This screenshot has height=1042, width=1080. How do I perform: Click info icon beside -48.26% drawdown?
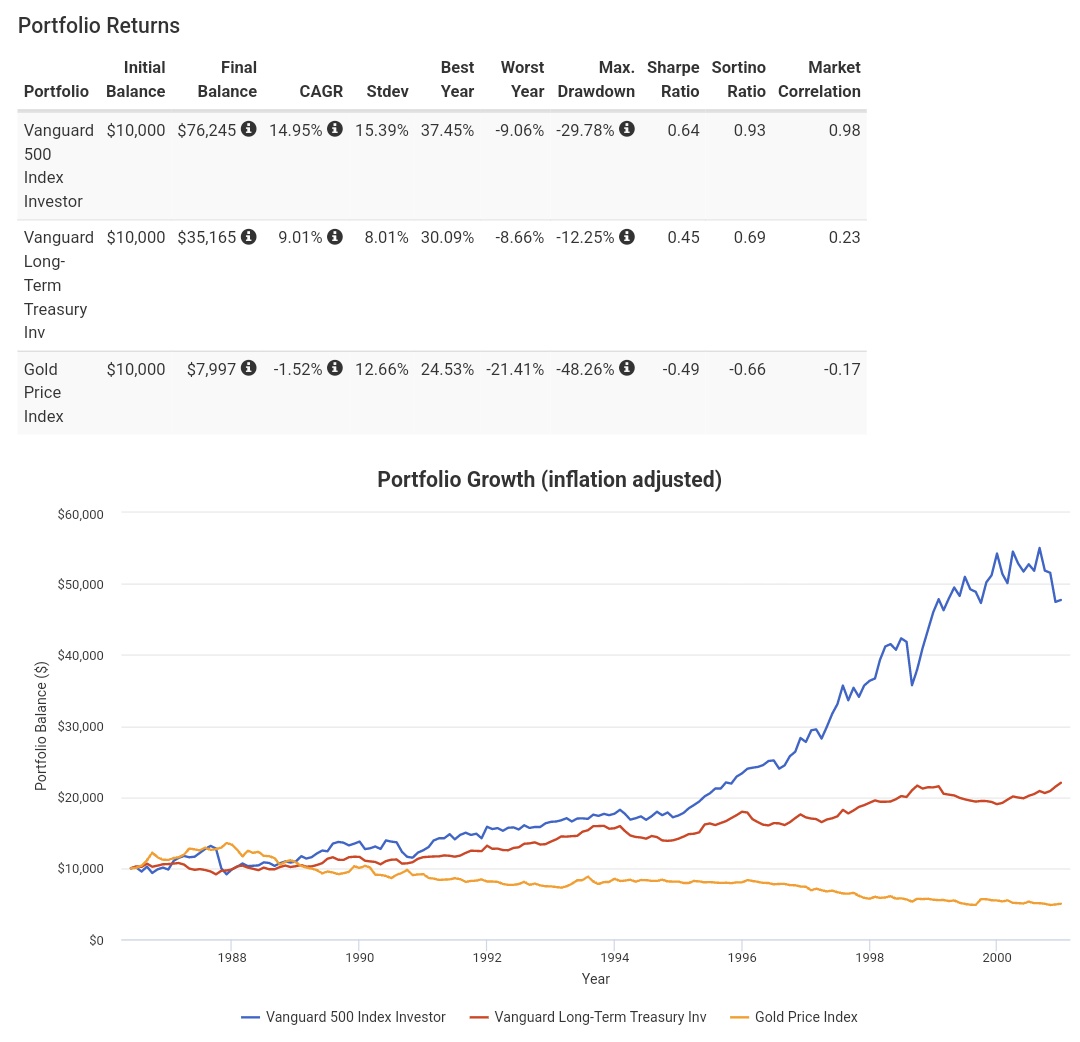[x=627, y=368]
